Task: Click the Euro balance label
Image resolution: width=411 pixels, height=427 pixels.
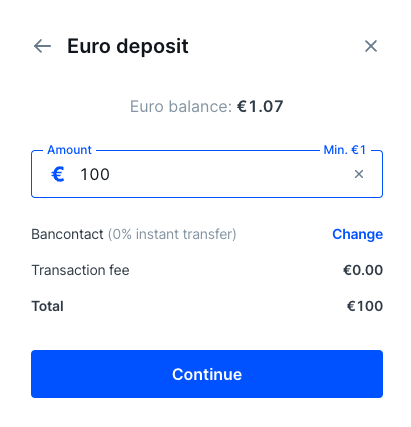Action: 181,107
